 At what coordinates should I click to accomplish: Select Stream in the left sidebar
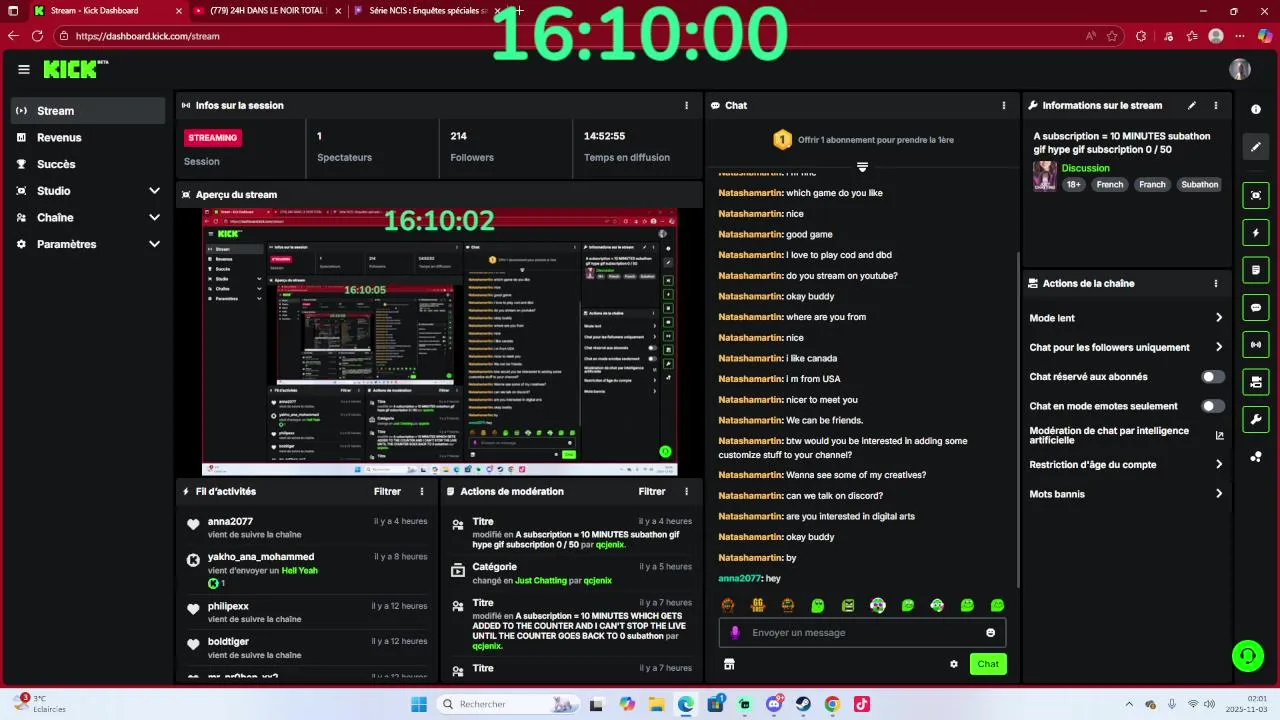click(88, 111)
